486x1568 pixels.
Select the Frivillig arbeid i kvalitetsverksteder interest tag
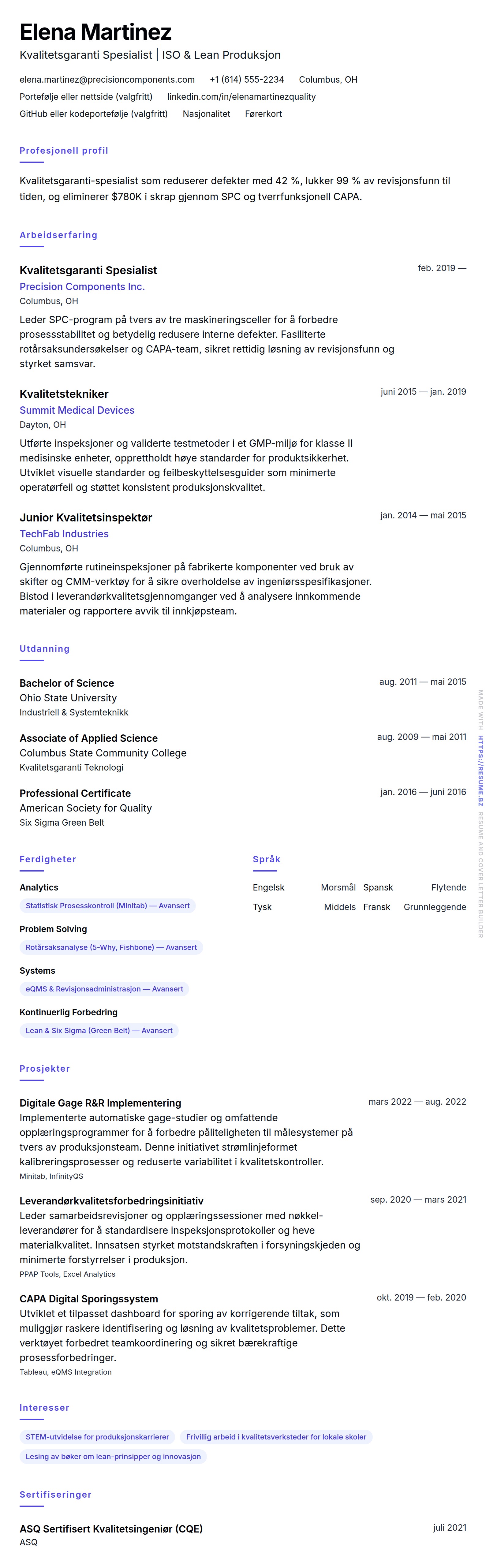click(x=276, y=1437)
